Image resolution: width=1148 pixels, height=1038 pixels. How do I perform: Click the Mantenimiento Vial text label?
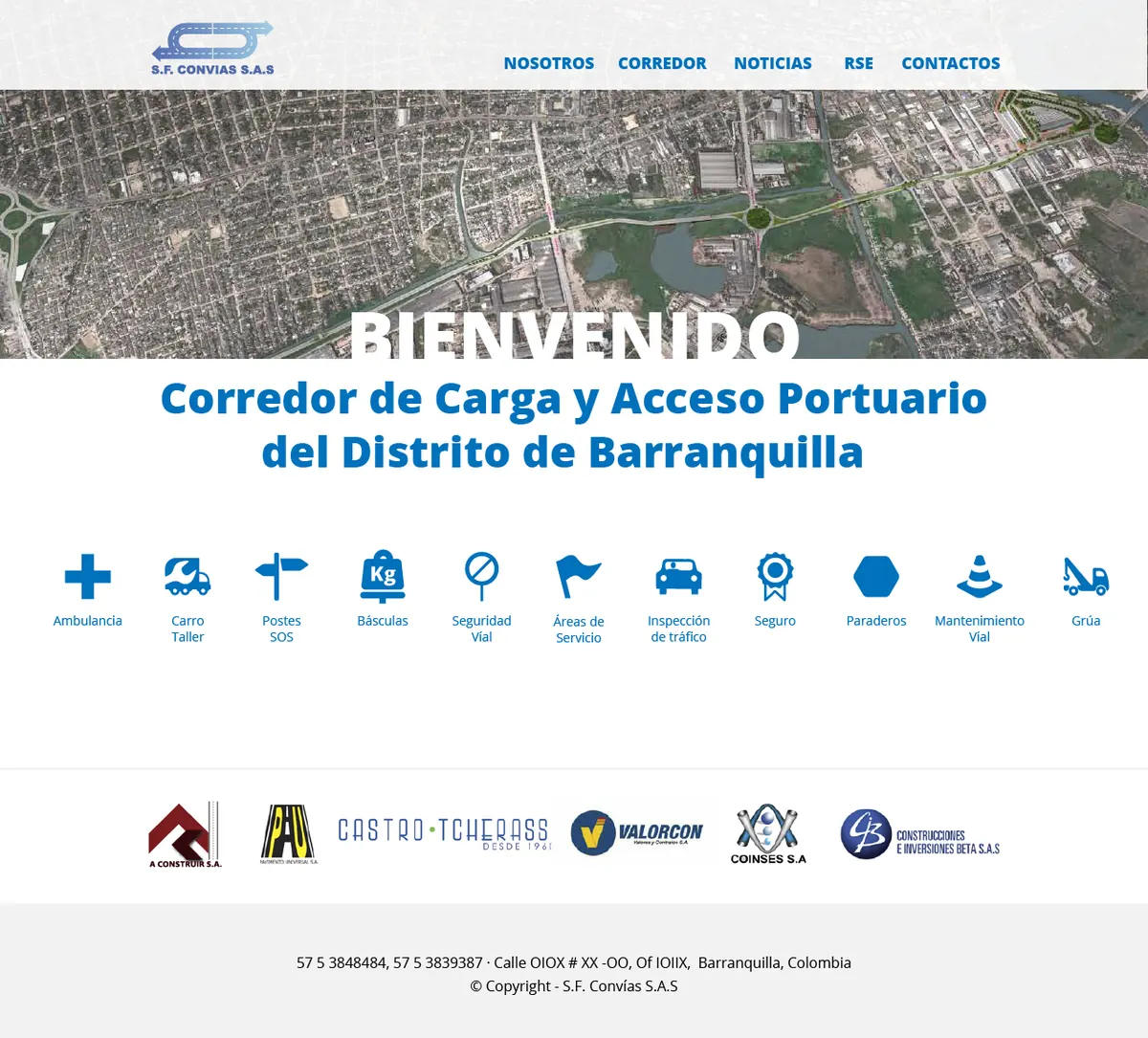tap(980, 629)
